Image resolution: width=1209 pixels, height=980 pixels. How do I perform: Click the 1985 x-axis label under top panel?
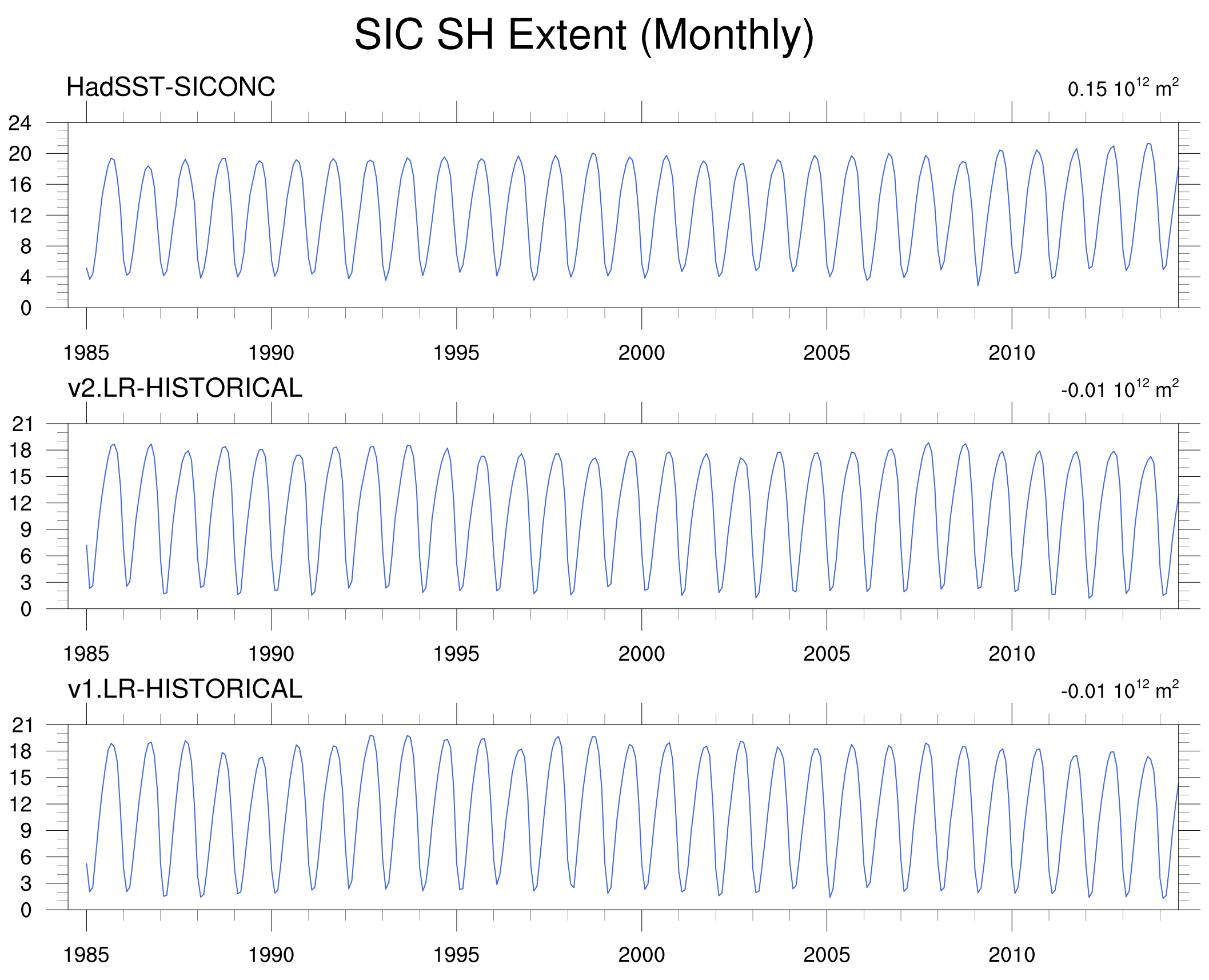pos(86,353)
